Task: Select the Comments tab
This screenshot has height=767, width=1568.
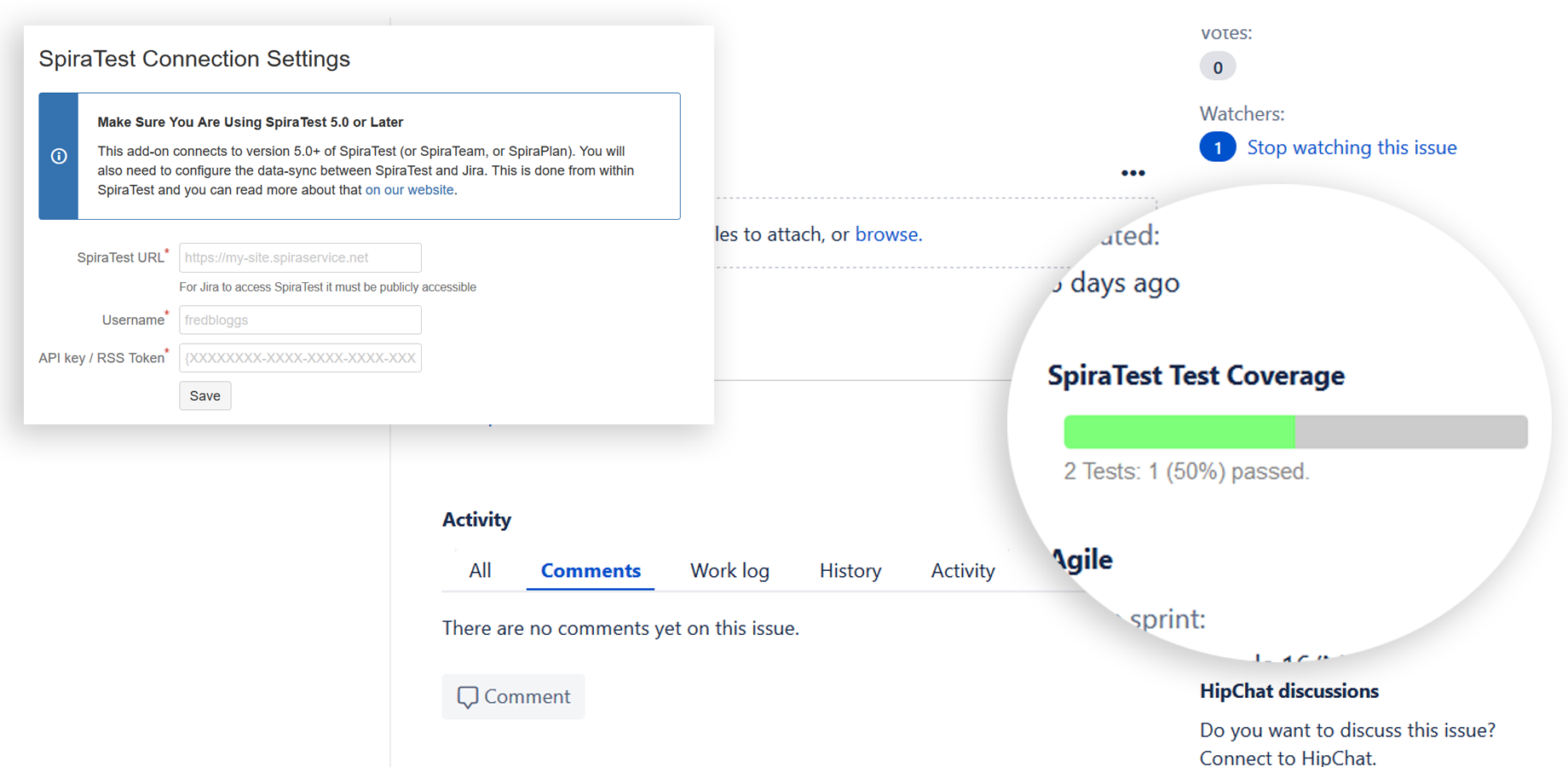Action: click(591, 571)
